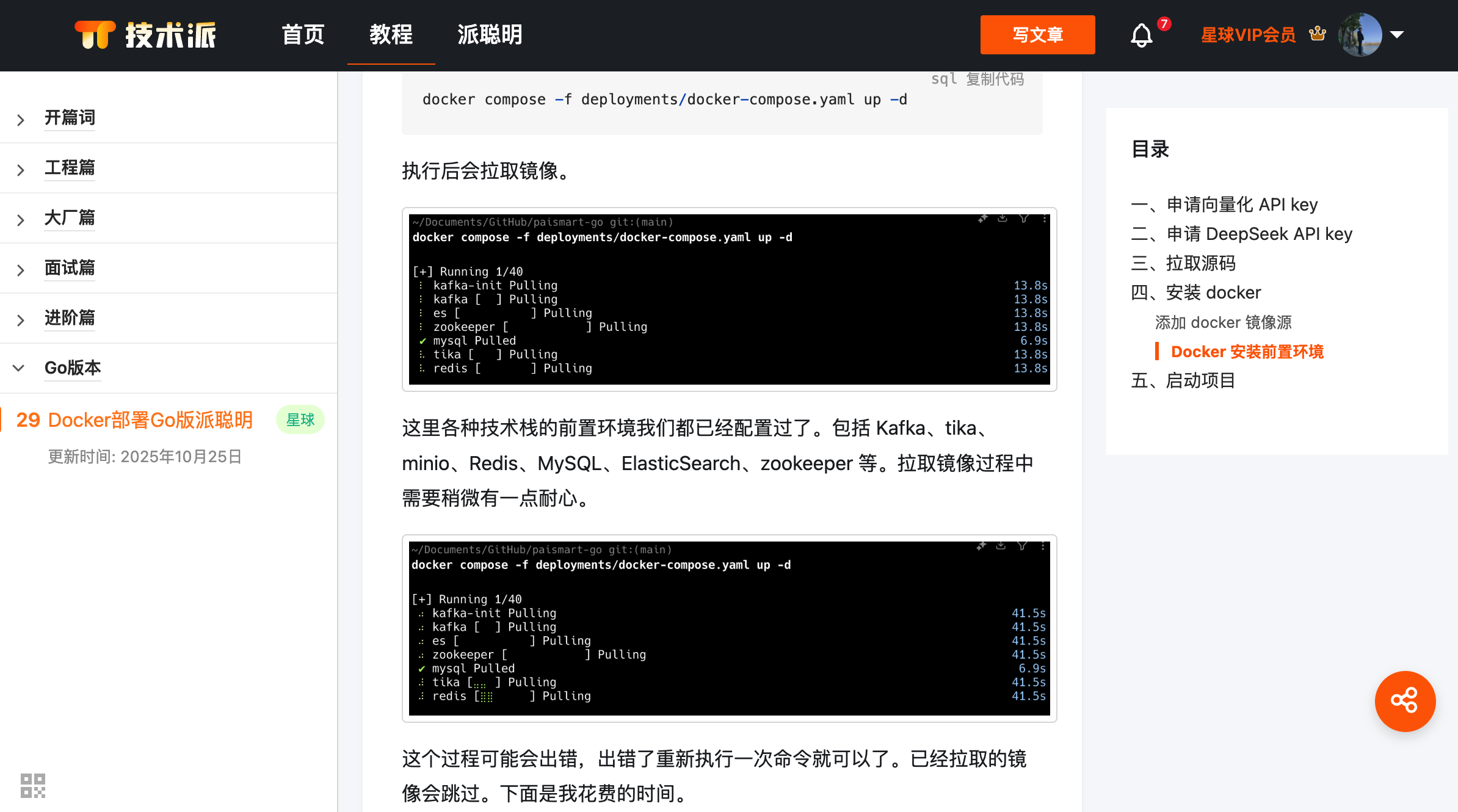Go to 首页 in the navigation
1458x812 pixels.
tap(303, 35)
